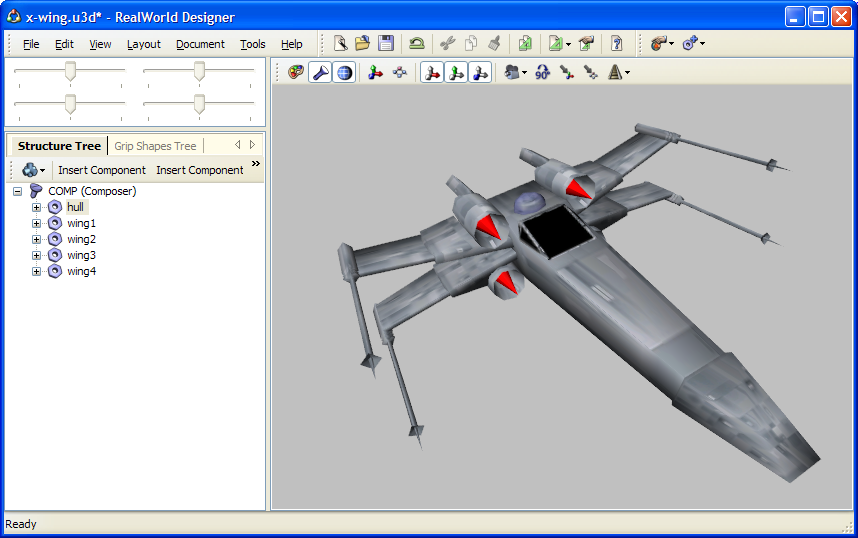The width and height of the screenshot is (858, 538).
Task: Open dropdown arrow beside hand holding ball icon
Action: pos(671,44)
